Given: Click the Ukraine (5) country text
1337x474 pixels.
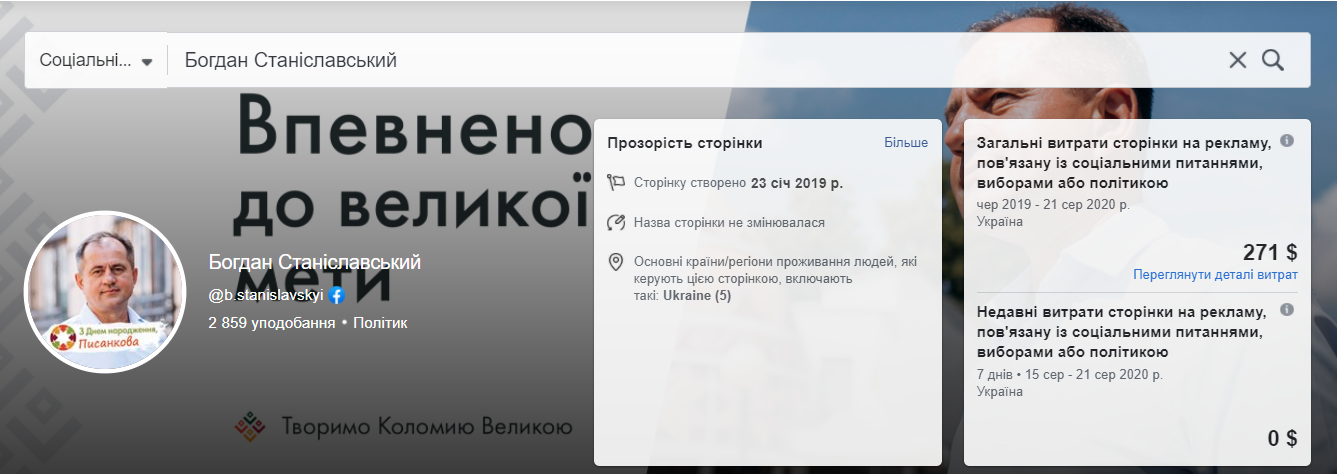Looking at the screenshot, I should tap(697, 296).
